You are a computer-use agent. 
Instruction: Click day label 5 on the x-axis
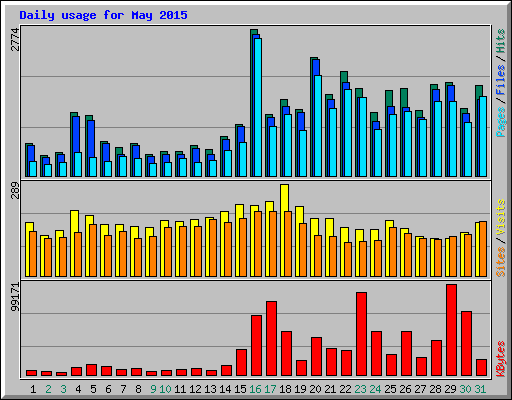(93, 389)
